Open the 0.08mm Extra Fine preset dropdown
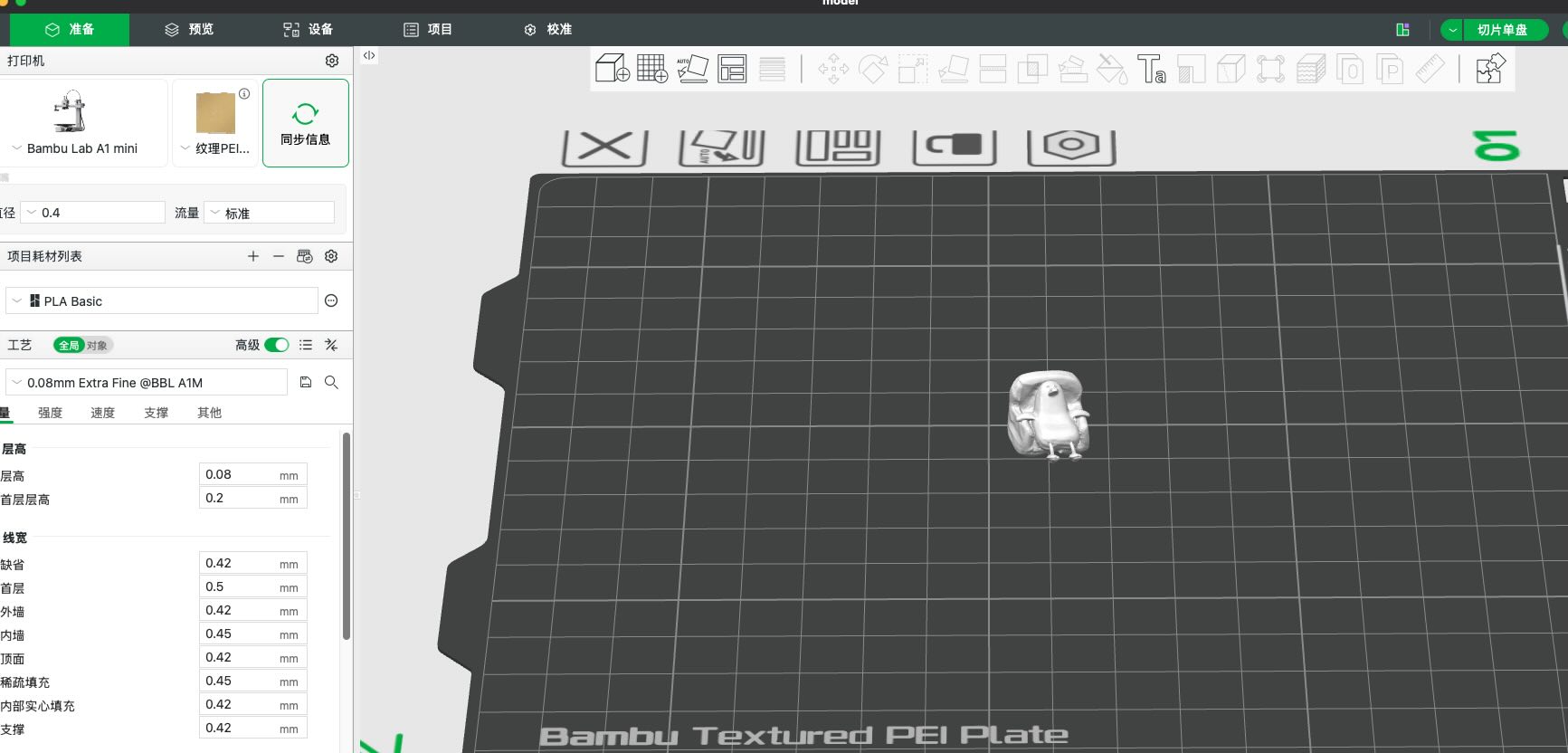The image size is (1568, 753). 147,382
